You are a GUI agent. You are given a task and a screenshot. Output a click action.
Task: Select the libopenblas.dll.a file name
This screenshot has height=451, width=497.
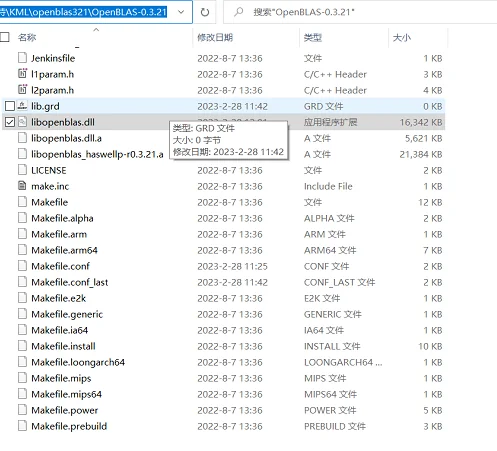(66, 138)
